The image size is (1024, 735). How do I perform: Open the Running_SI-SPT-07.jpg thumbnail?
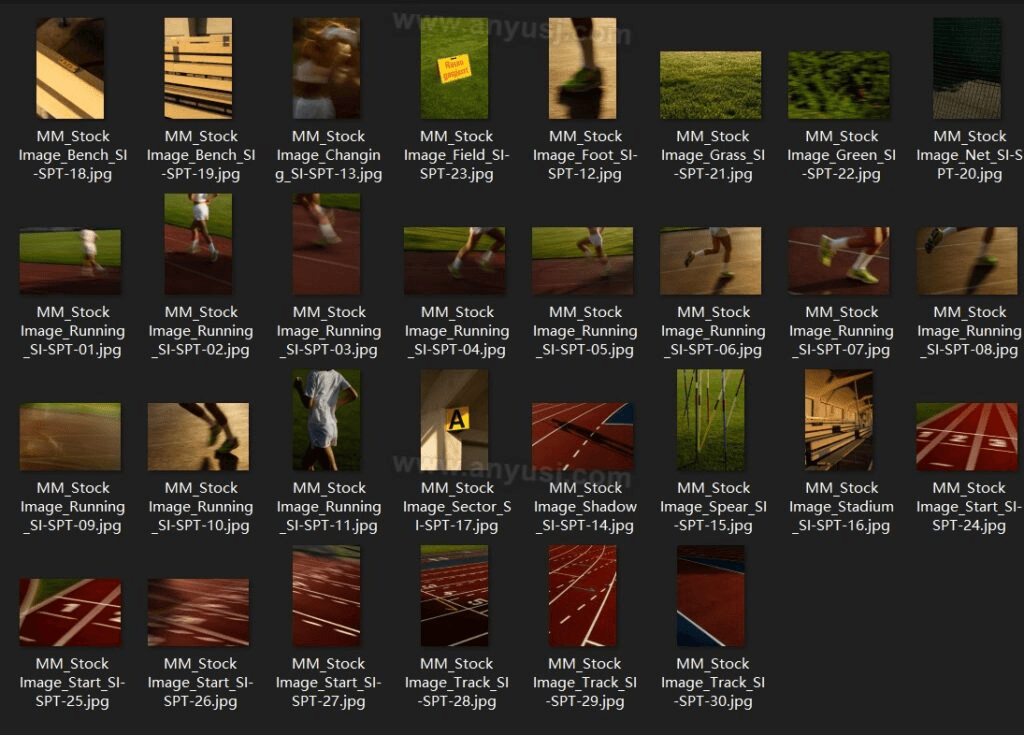click(838, 261)
